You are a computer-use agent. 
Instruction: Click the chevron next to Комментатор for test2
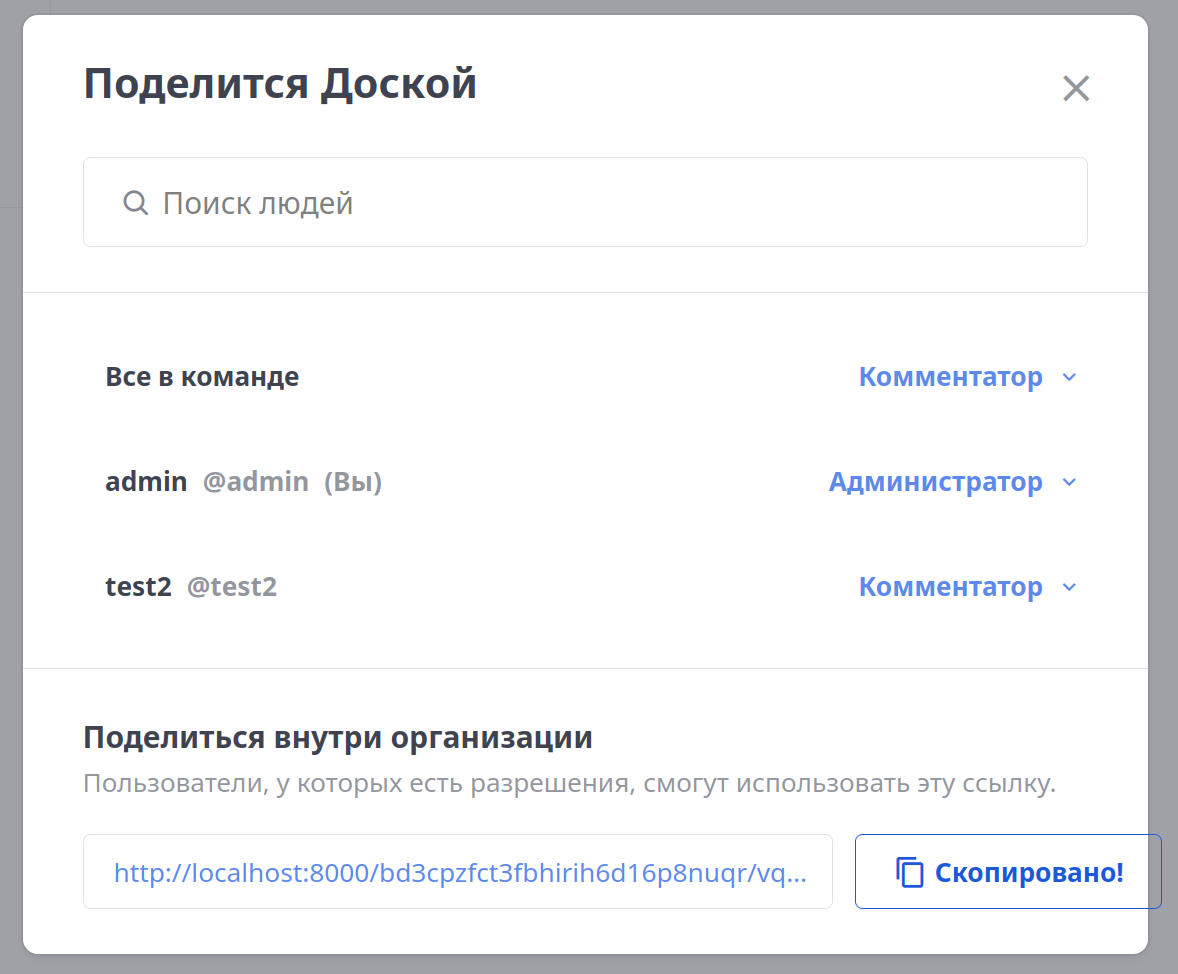[x=1069, y=587]
